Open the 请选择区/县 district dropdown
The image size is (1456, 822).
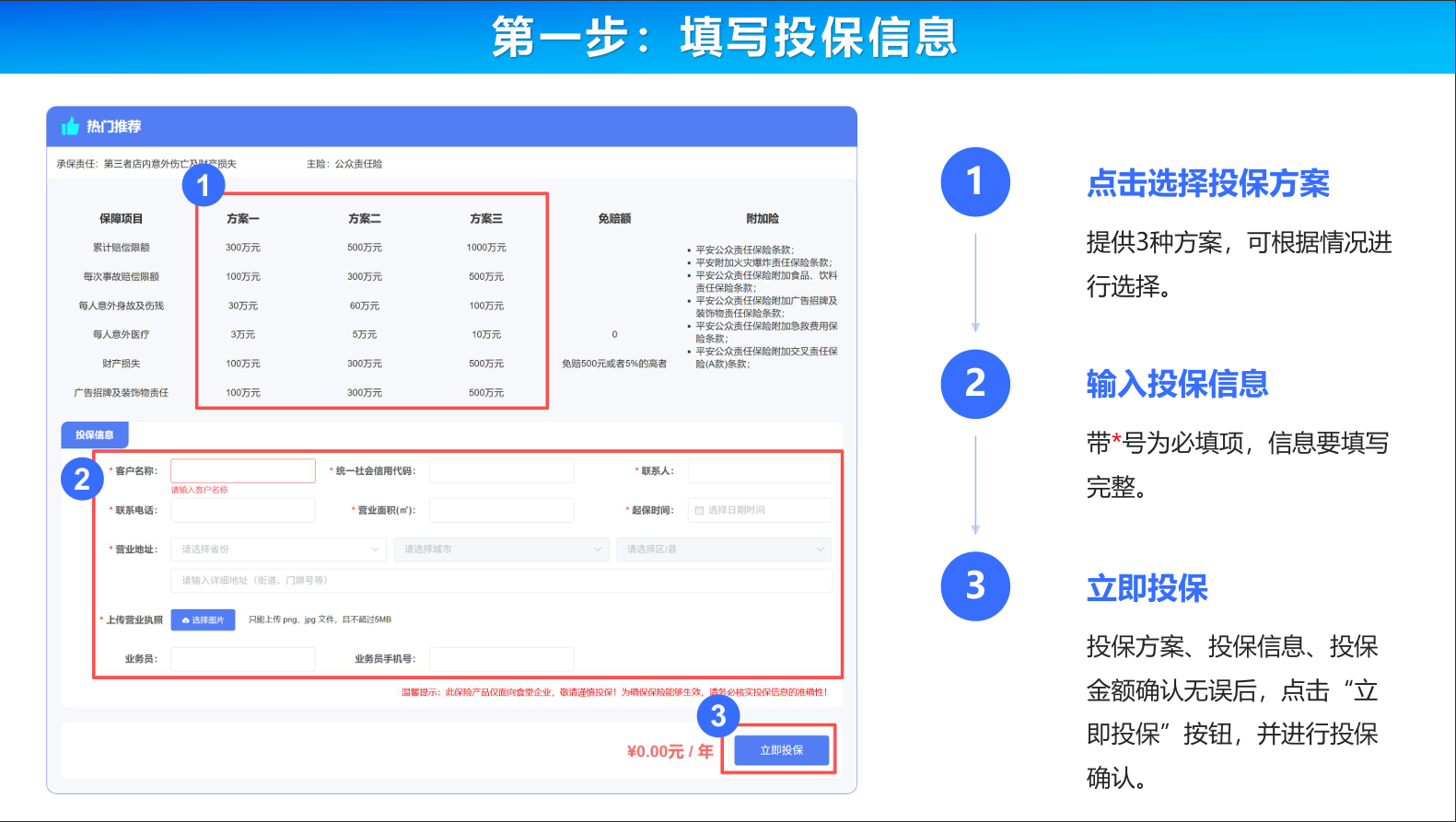click(x=724, y=550)
